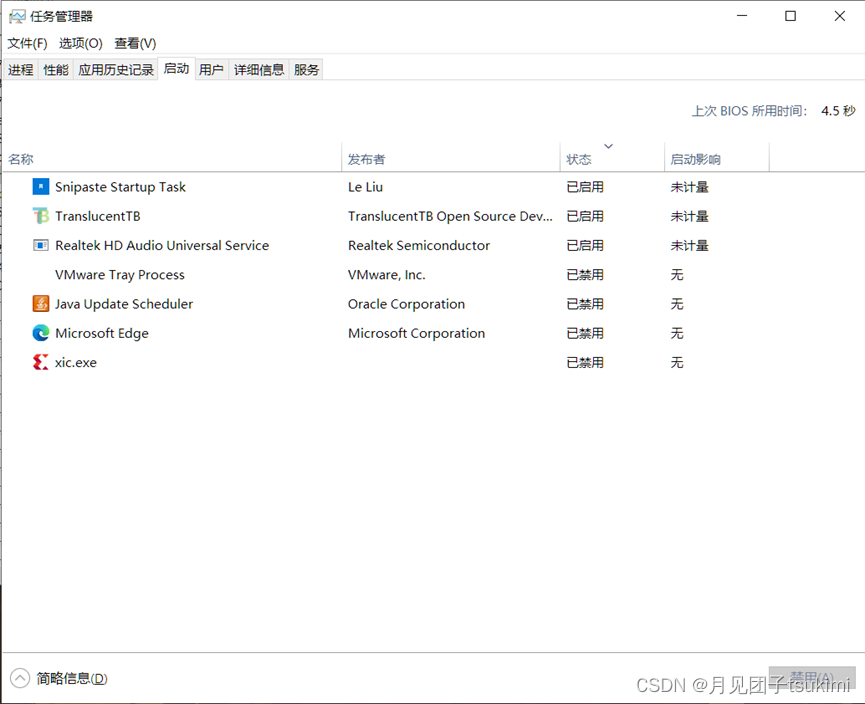Viewport: 865px width, 704px height.
Task: Select the Snipaste Startup Task row name
Action: click(x=120, y=187)
